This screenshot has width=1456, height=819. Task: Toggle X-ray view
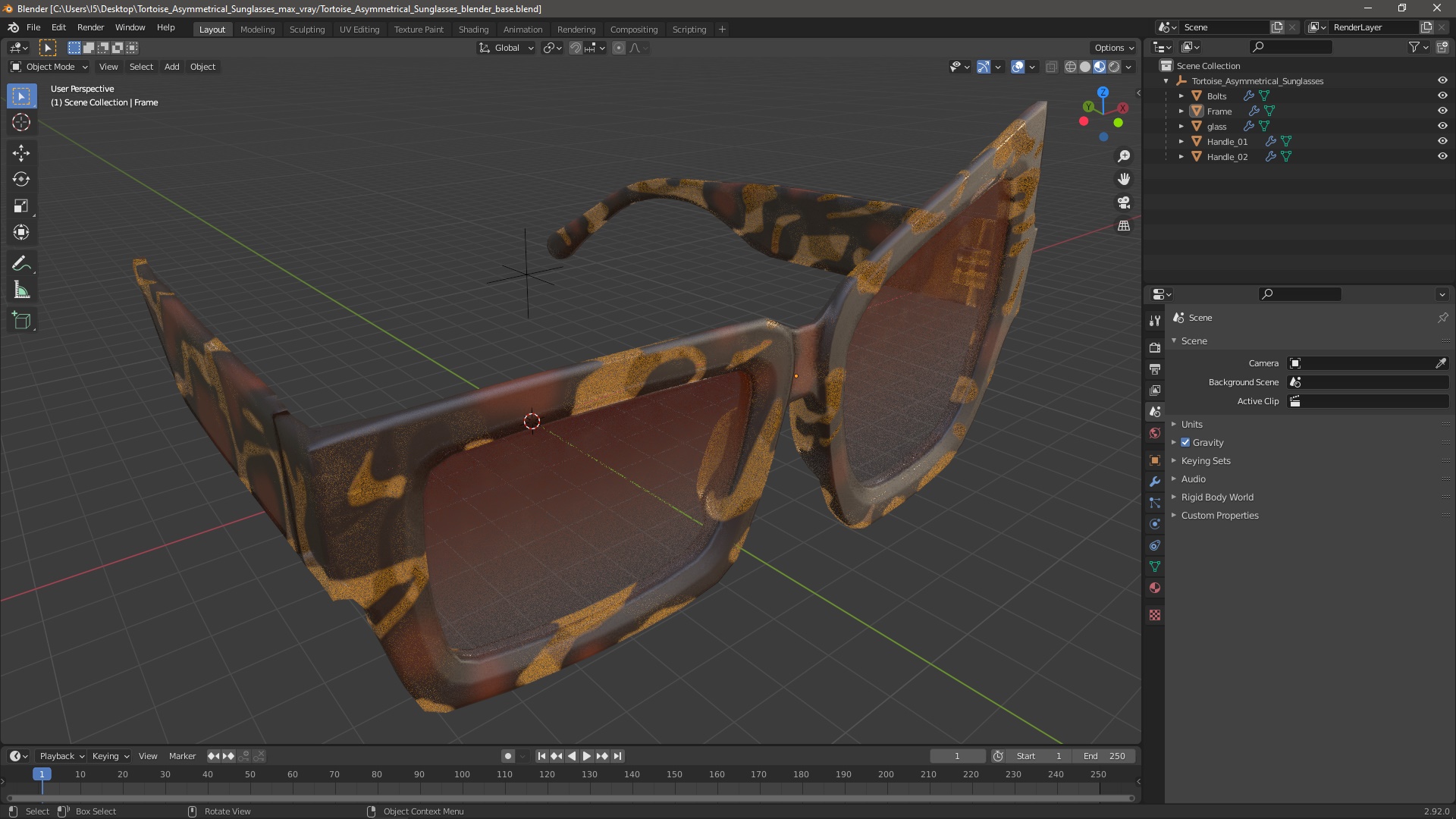[x=1051, y=67]
